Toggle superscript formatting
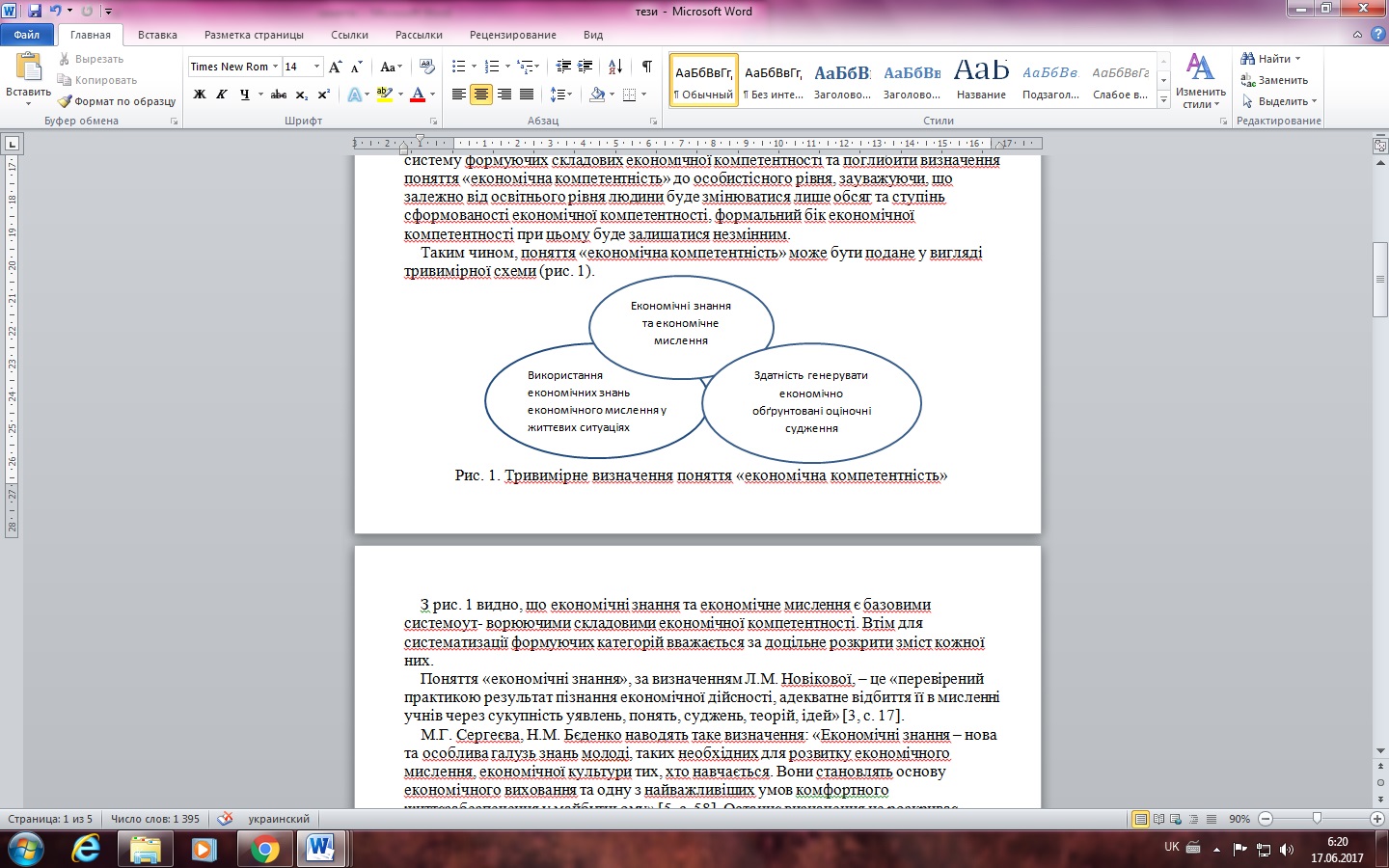Image resolution: width=1389 pixels, height=868 pixels. [x=323, y=95]
